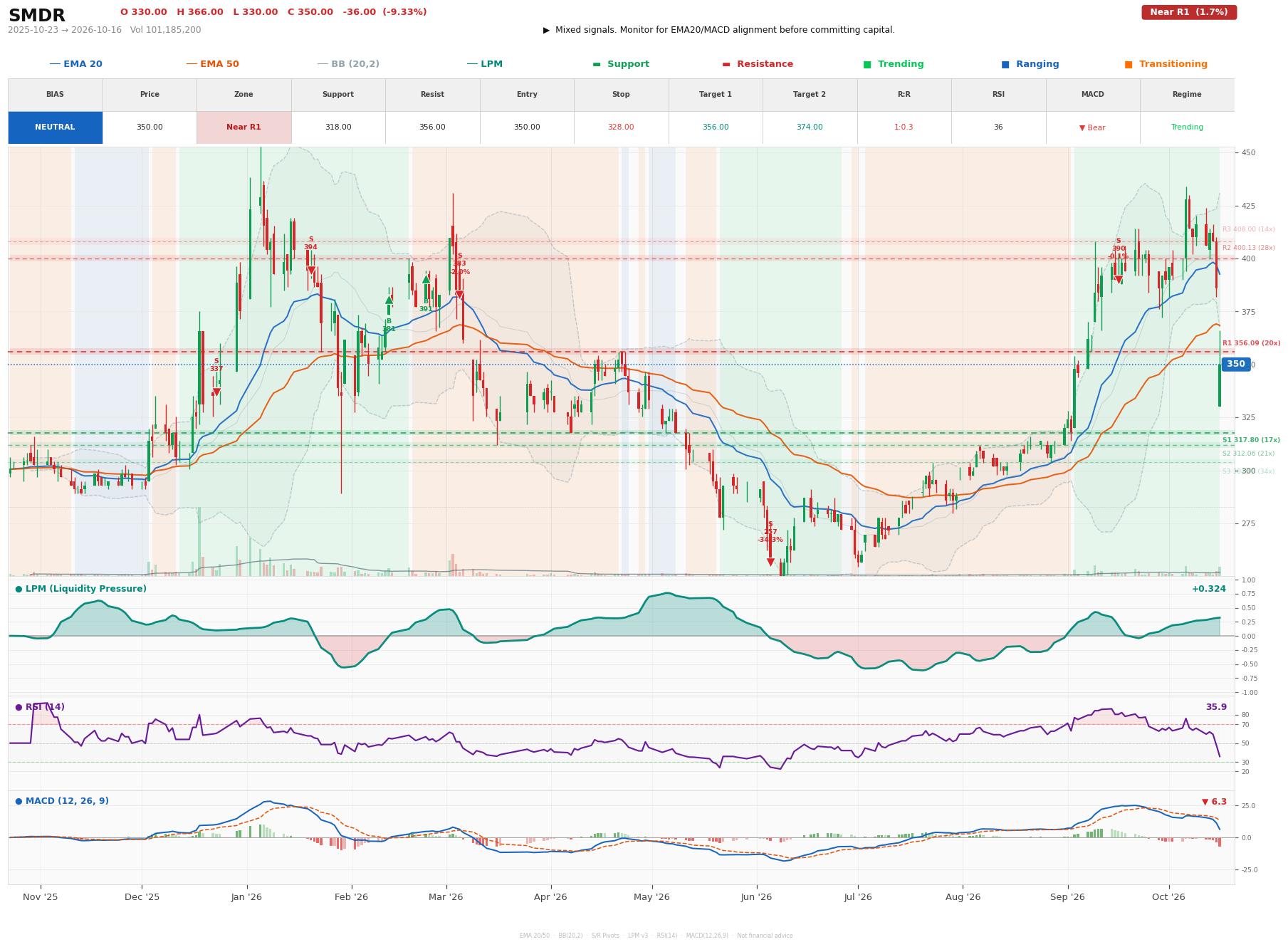The image size is (1288, 947).
Task: Click the LPM reading +0.324
Action: point(1208,589)
